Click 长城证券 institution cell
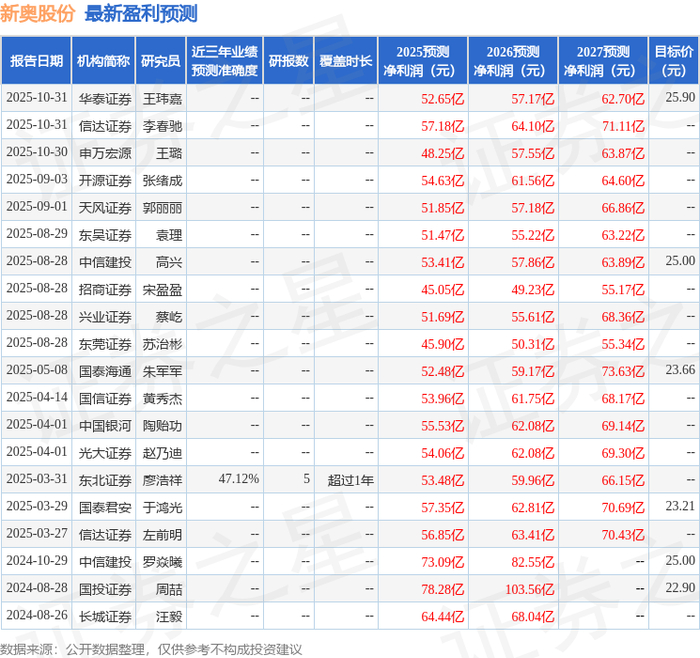Image resolution: width=700 pixels, height=658 pixels. point(105,616)
